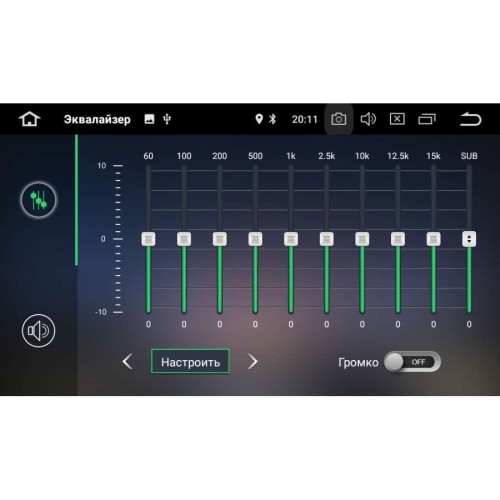Click the SUB subwoofer slider handle
Screen dimensions: 500x500
[x=469, y=239]
